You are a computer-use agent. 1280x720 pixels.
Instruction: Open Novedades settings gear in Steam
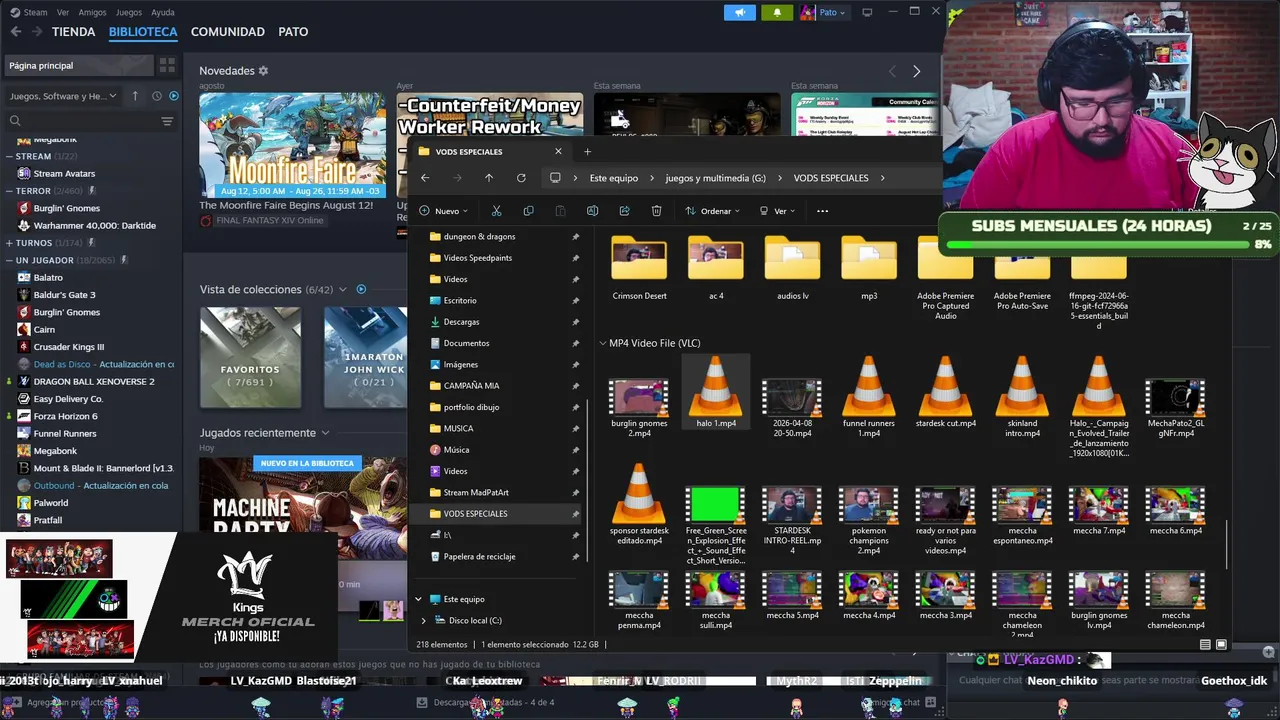pyautogui.click(x=263, y=71)
